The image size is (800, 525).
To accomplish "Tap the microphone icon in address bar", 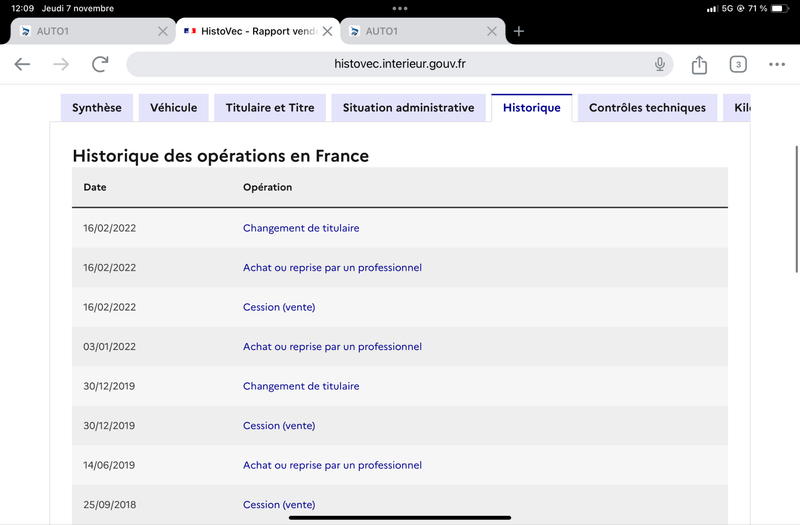I will [660, 64].
